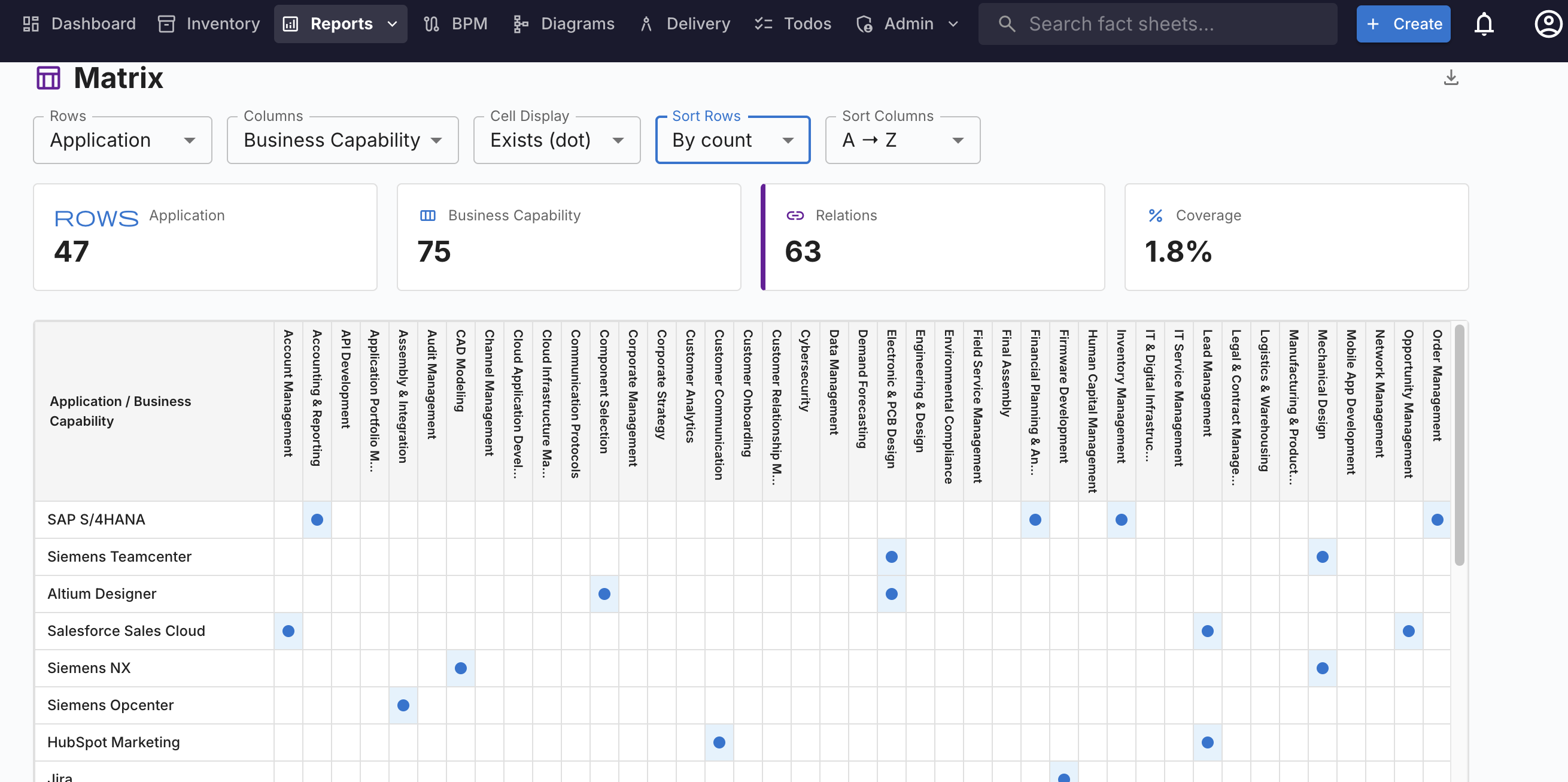This screenshot has height=782, width=1568.
Task: Click the matrix vertical scrollbar
Action: [1459, 445]
